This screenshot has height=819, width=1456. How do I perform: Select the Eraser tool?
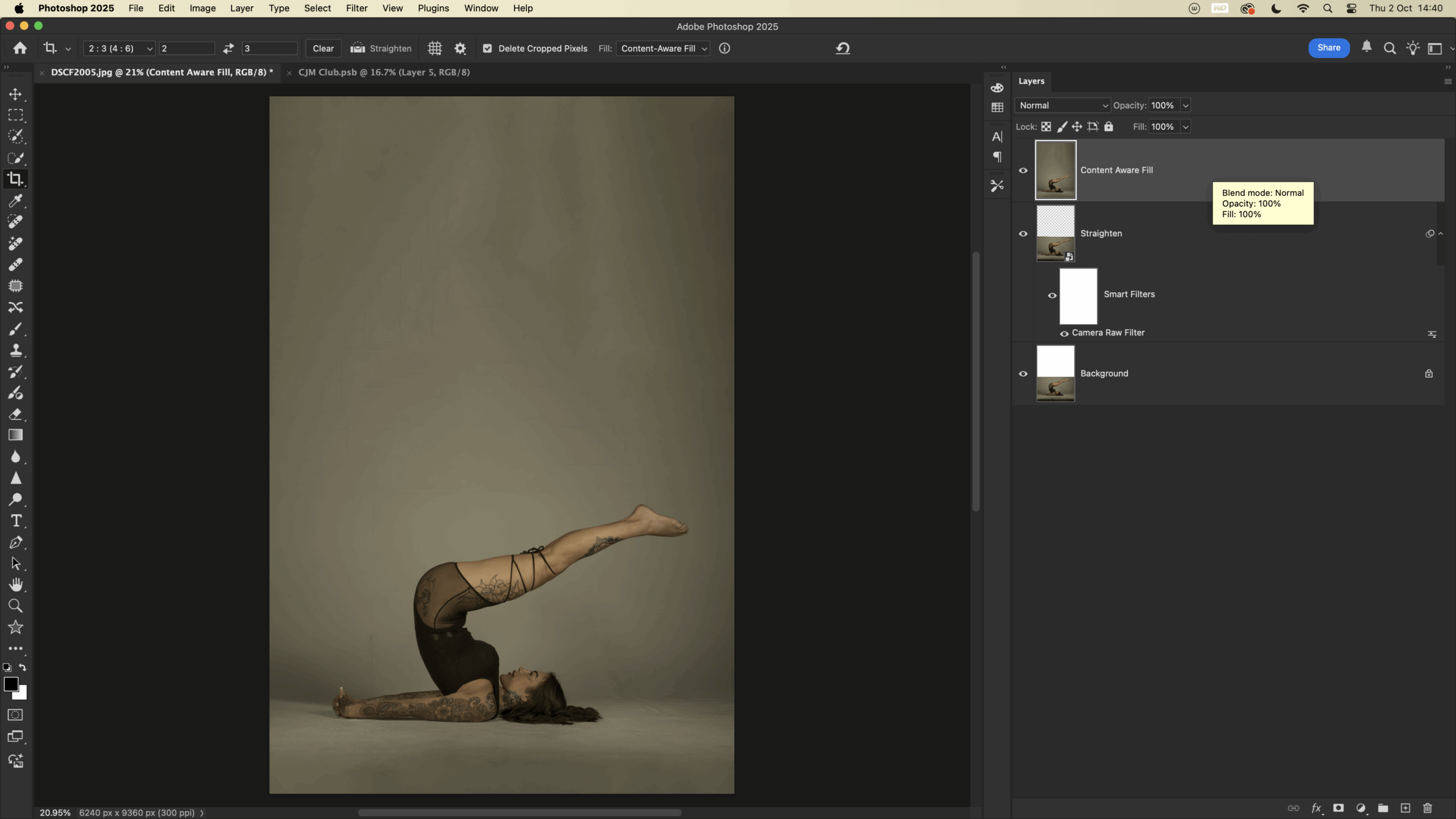15,414
